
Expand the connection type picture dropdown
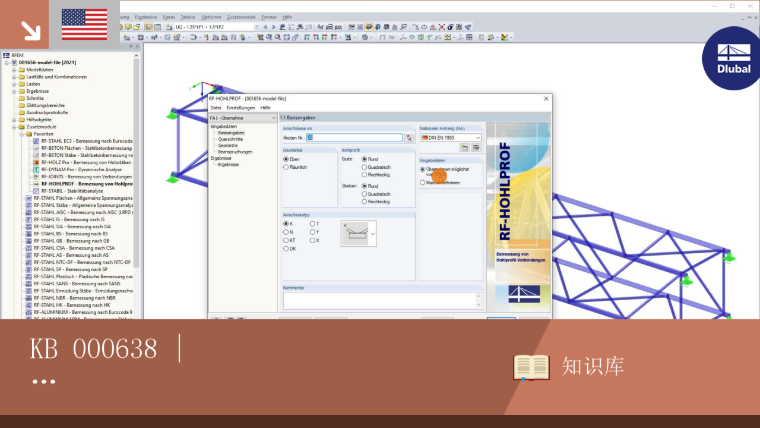click(373, 234)
